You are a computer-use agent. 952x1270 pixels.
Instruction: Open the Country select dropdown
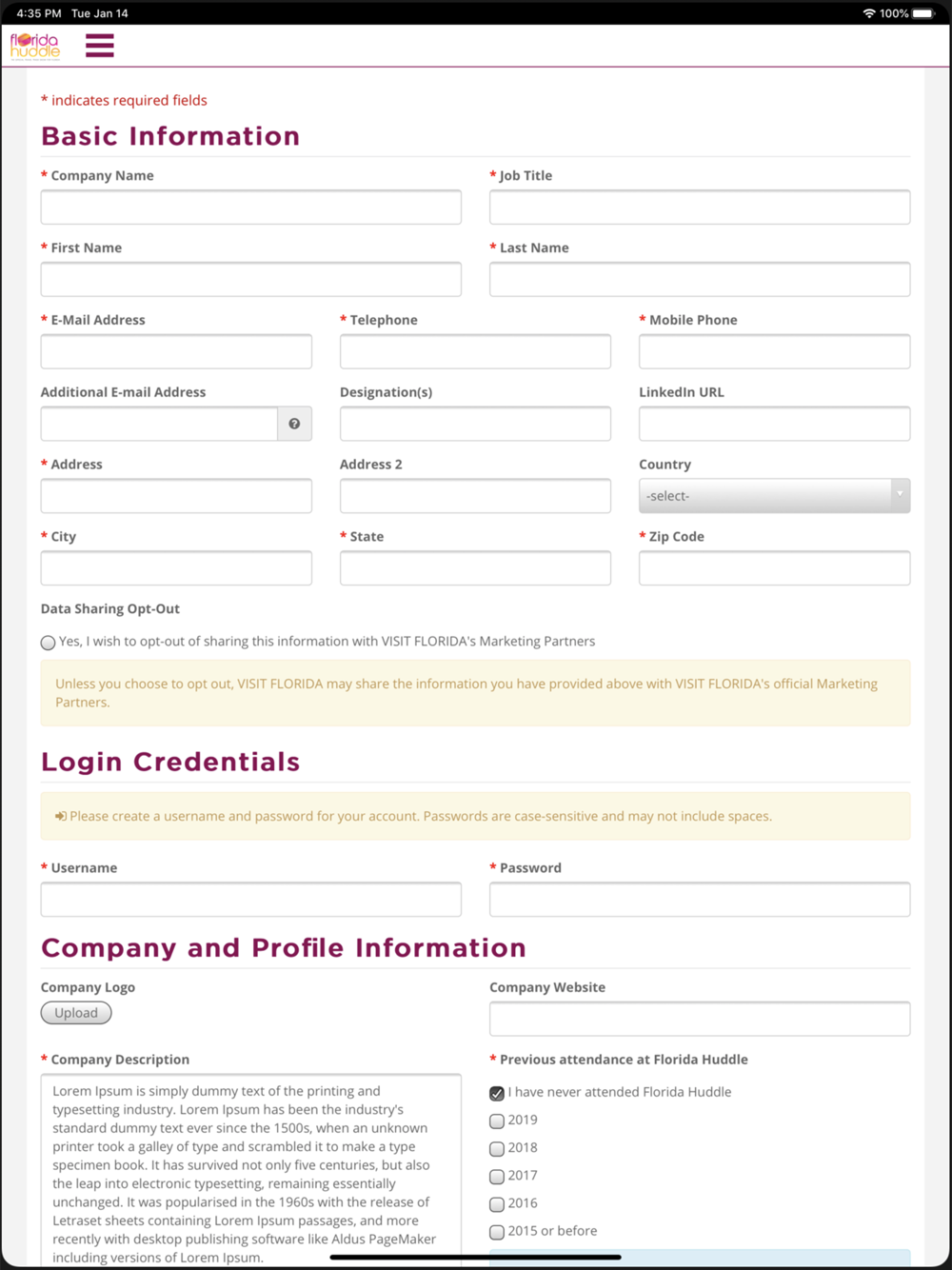(774, 496)
